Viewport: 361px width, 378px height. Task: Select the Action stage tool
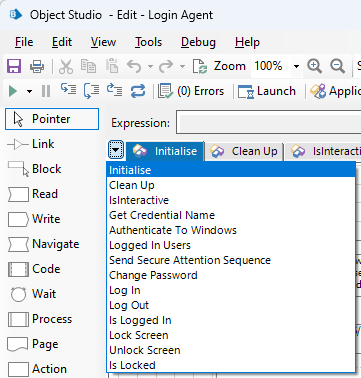coord(37,369)
